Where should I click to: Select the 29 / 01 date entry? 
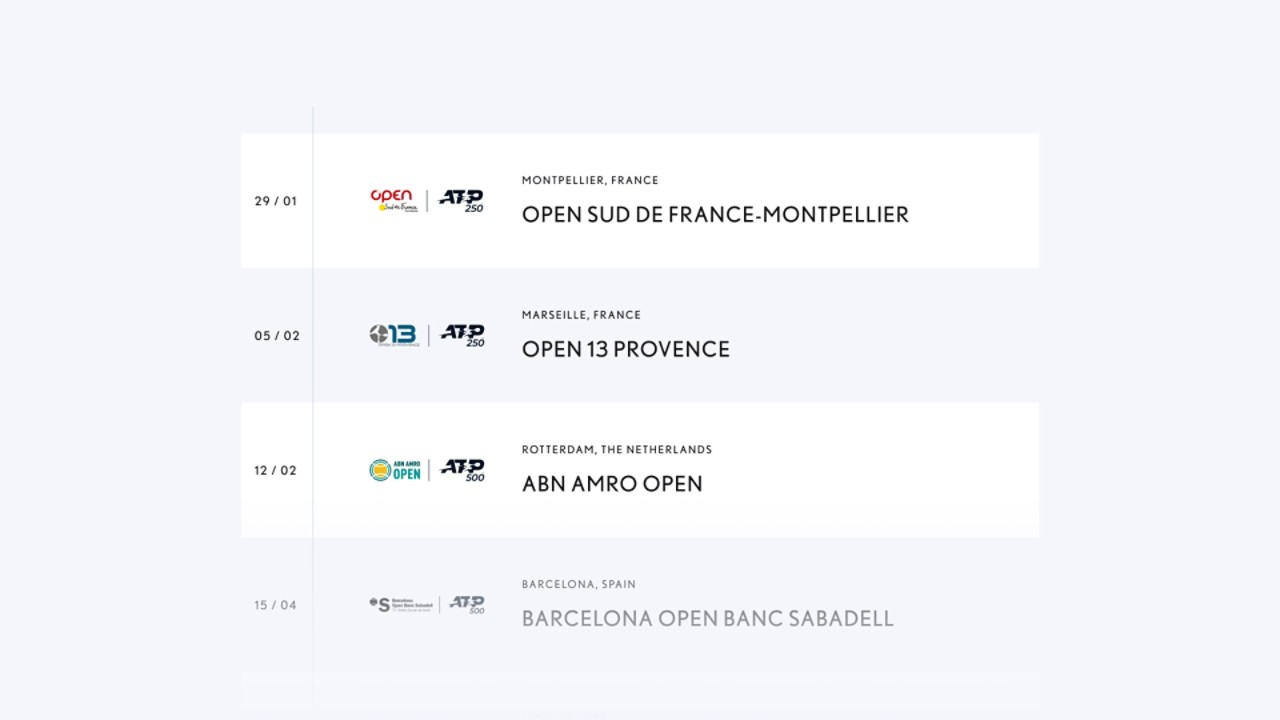point(276,201)
